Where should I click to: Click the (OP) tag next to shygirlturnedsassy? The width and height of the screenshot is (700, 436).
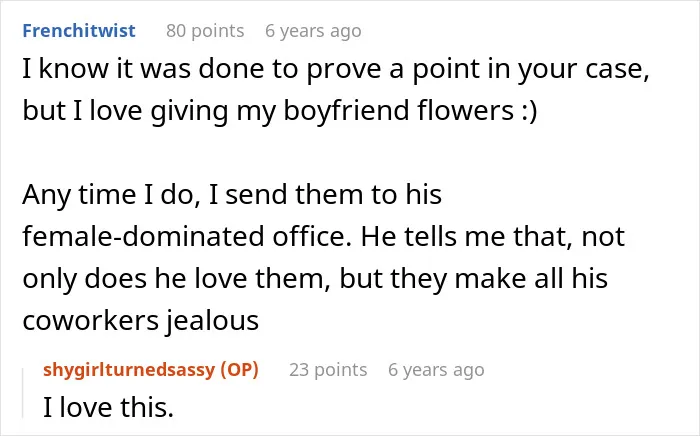coord(240,370)
